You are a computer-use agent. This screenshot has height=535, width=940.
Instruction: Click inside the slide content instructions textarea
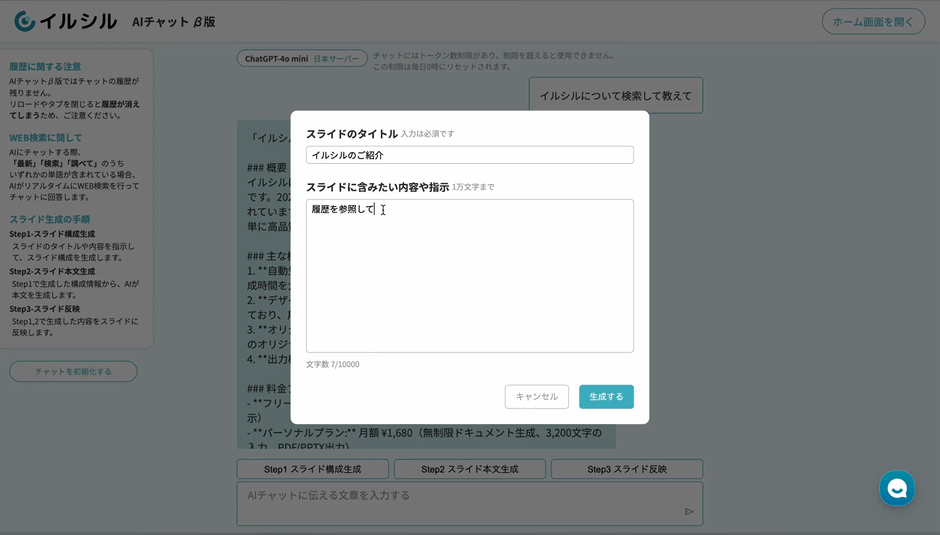[x=469, y=280]
